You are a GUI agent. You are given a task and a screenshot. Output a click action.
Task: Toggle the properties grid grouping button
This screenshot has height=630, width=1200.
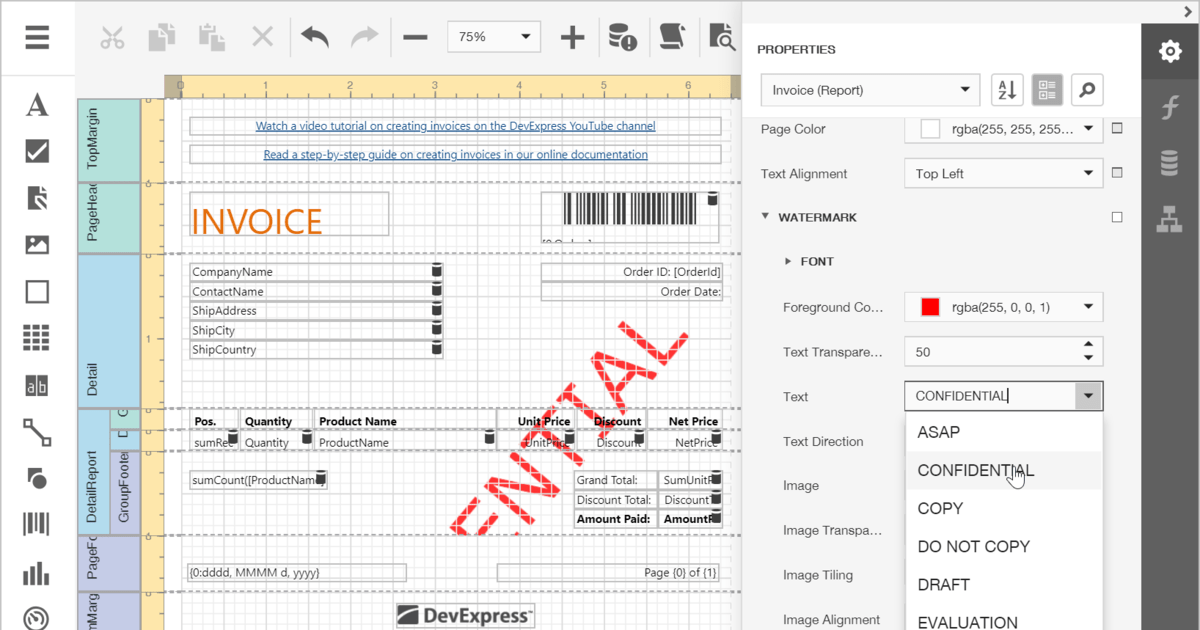click(1047, 90)
